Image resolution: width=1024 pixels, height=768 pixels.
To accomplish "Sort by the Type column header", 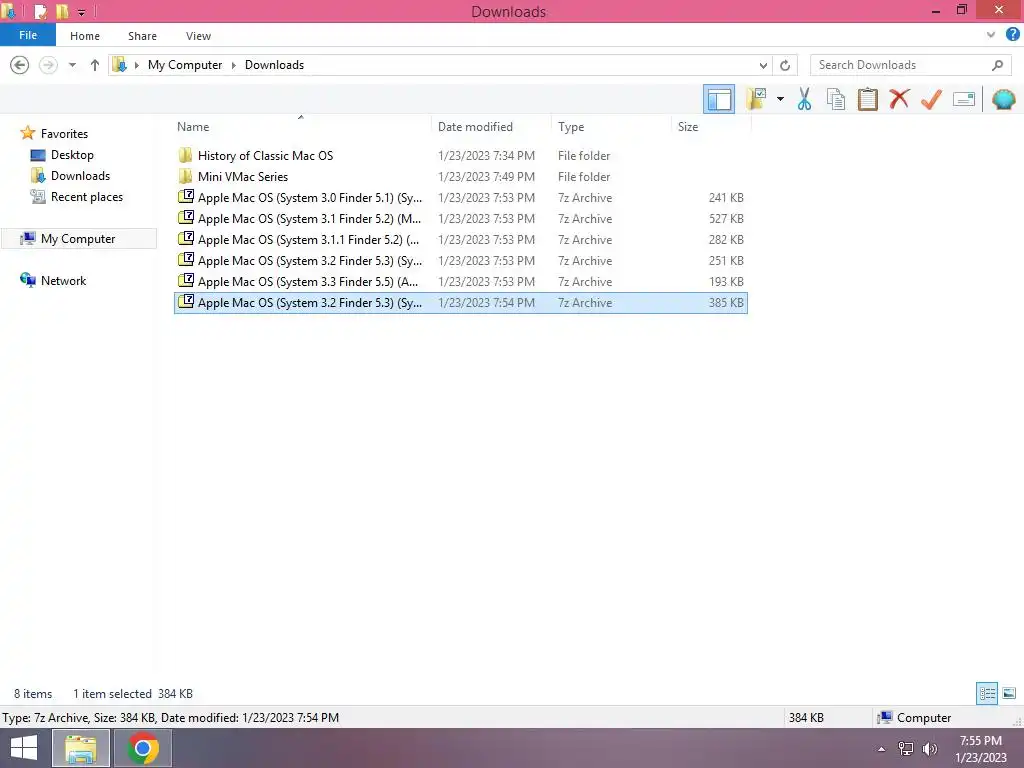I will click(x=611, y=127).
